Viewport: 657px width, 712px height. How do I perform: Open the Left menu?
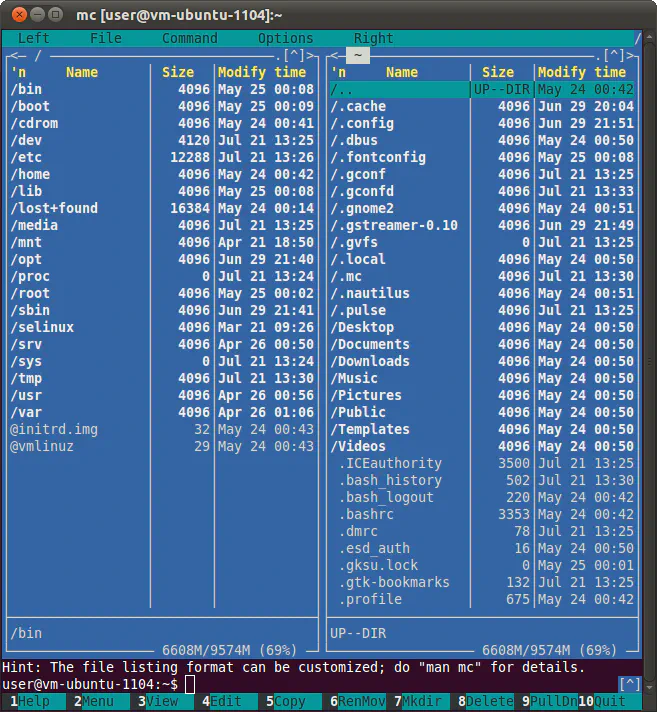[x=33, y=38]
